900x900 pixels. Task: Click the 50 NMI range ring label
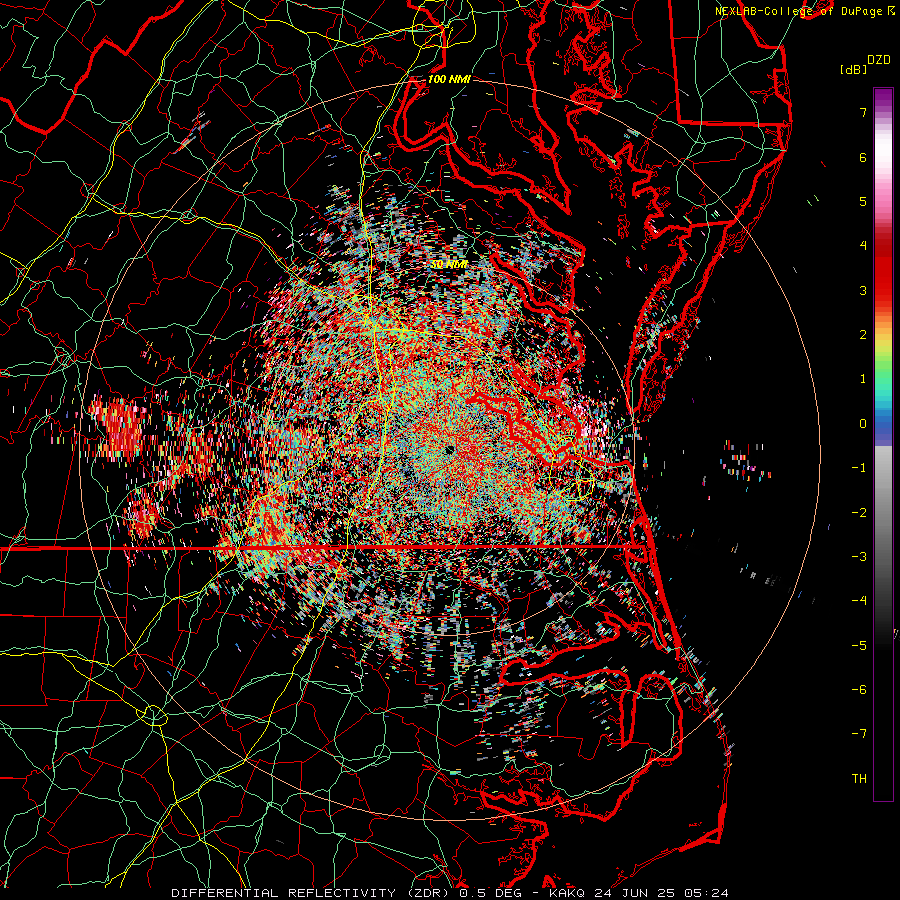coord(449,264)
